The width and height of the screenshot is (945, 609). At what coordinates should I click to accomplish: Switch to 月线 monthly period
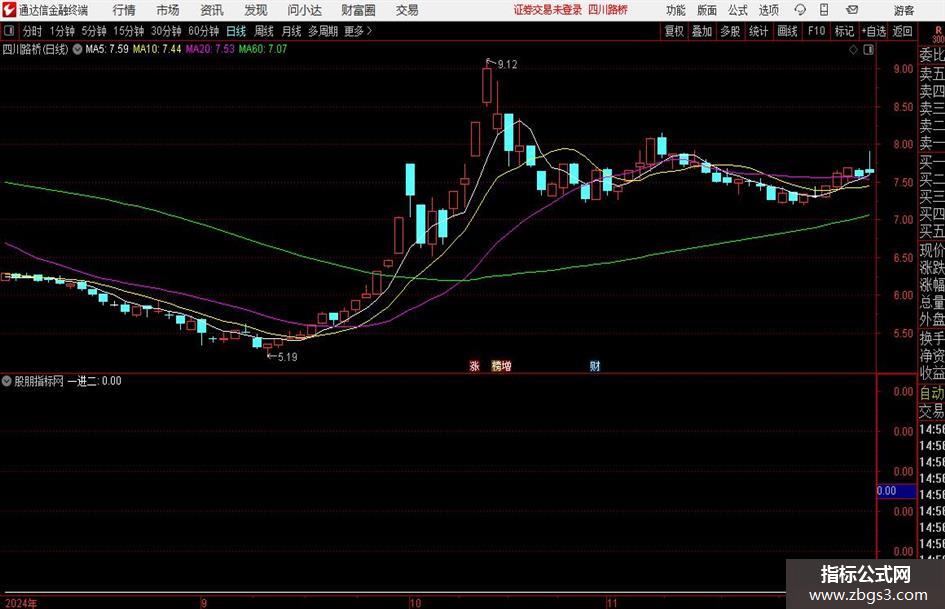tap(291, 31)
